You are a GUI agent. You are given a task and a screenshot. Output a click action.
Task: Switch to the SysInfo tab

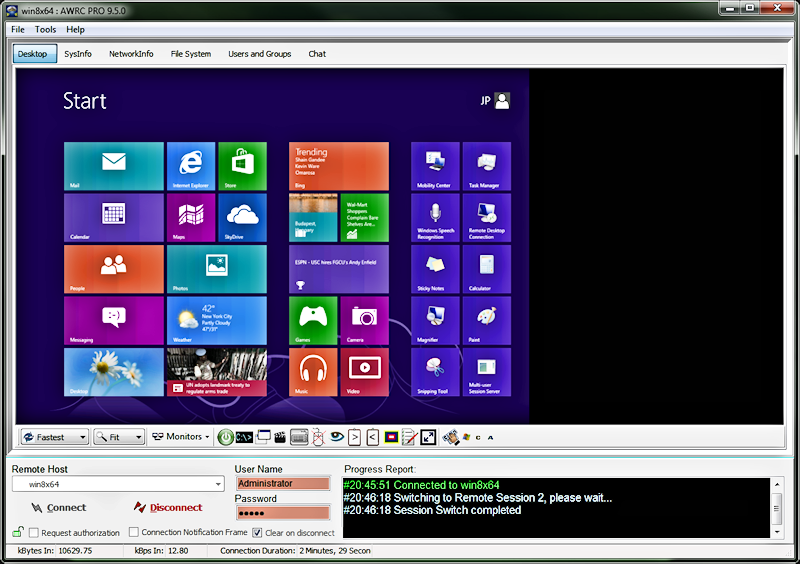[x=78, y=54]
